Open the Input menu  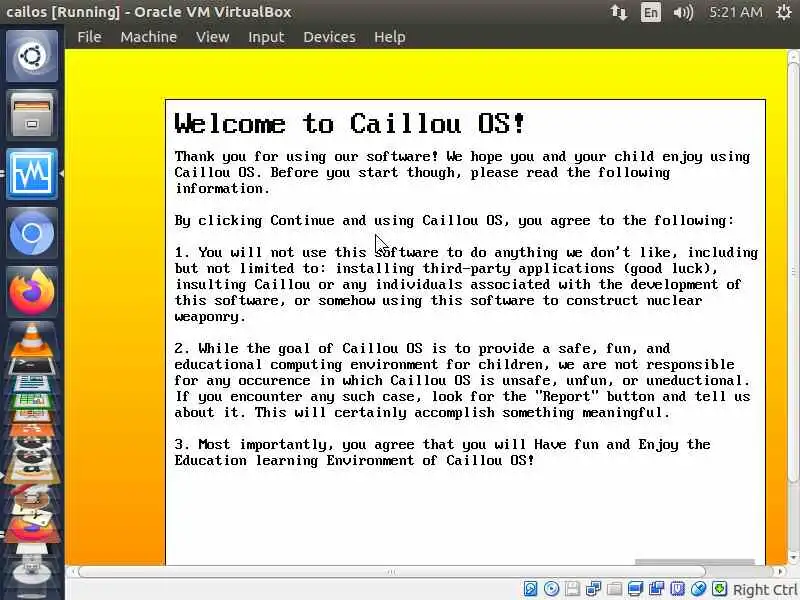pos(266,37)
